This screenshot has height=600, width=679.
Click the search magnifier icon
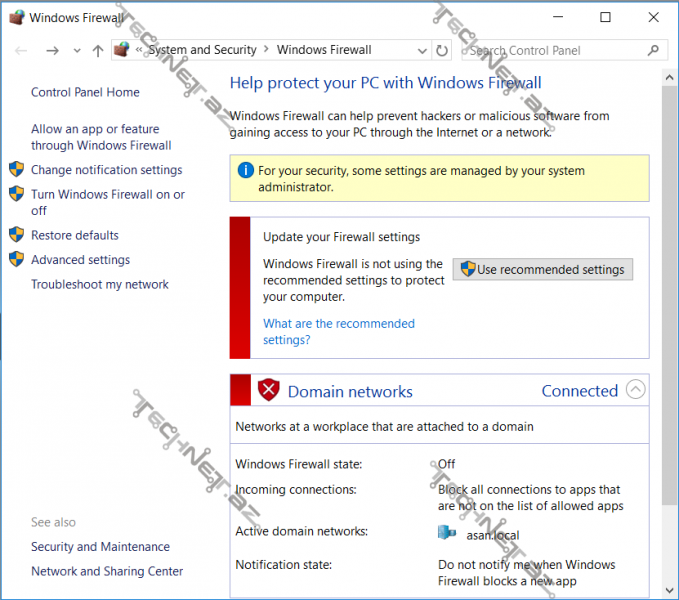(654, 50)
